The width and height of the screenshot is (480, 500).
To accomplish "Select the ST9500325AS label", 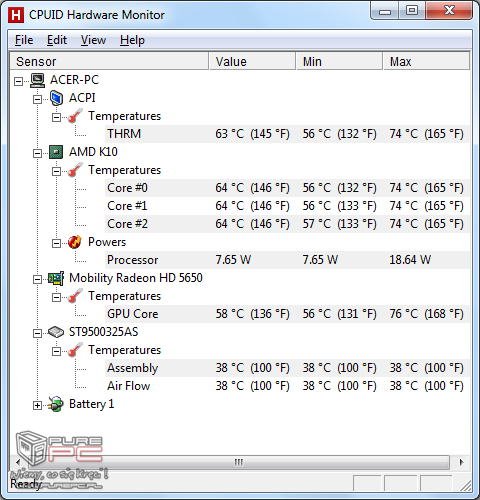I will coord(103,332).
